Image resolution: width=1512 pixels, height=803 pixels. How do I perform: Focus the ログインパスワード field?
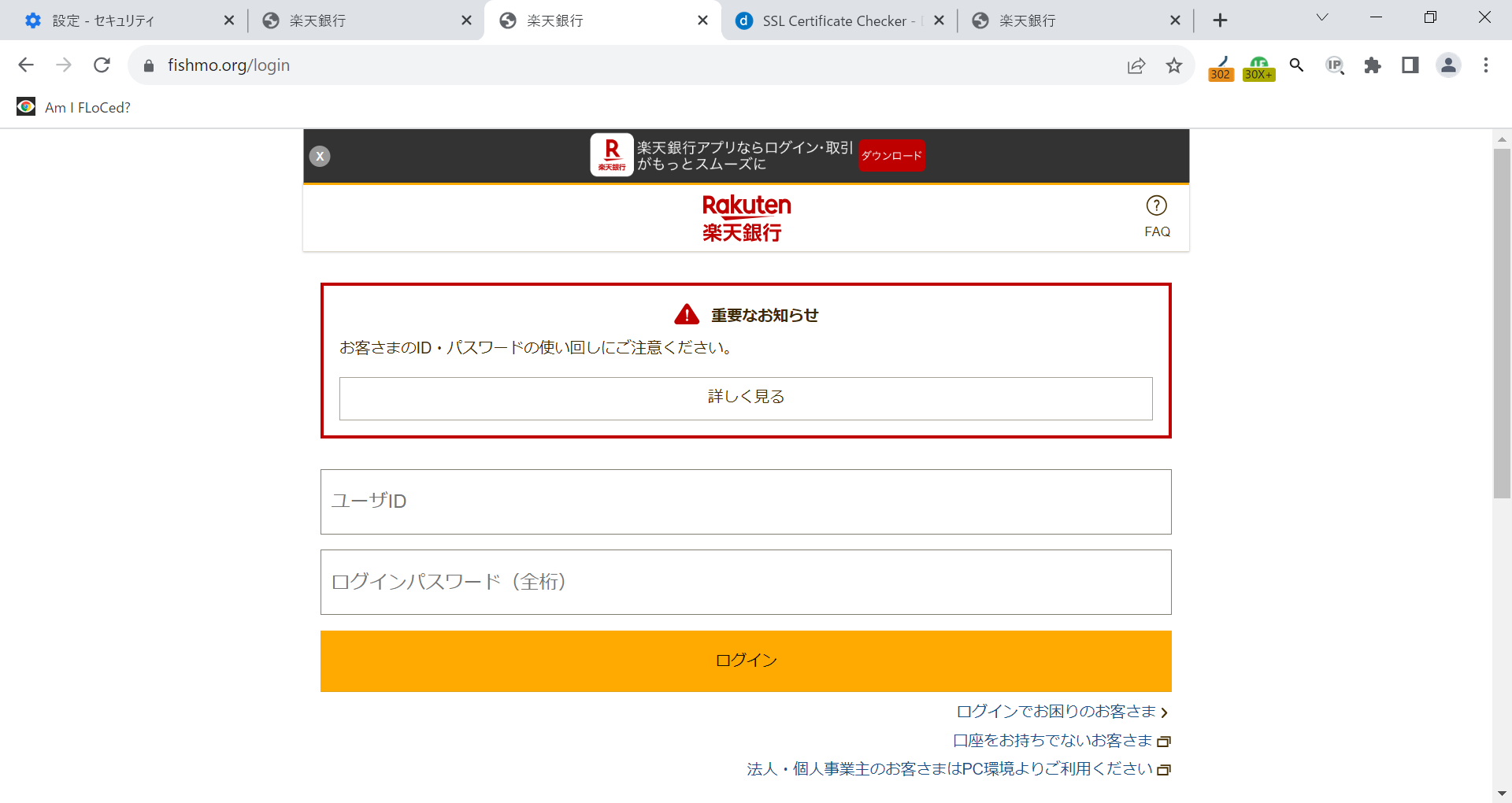coord(746,582)
